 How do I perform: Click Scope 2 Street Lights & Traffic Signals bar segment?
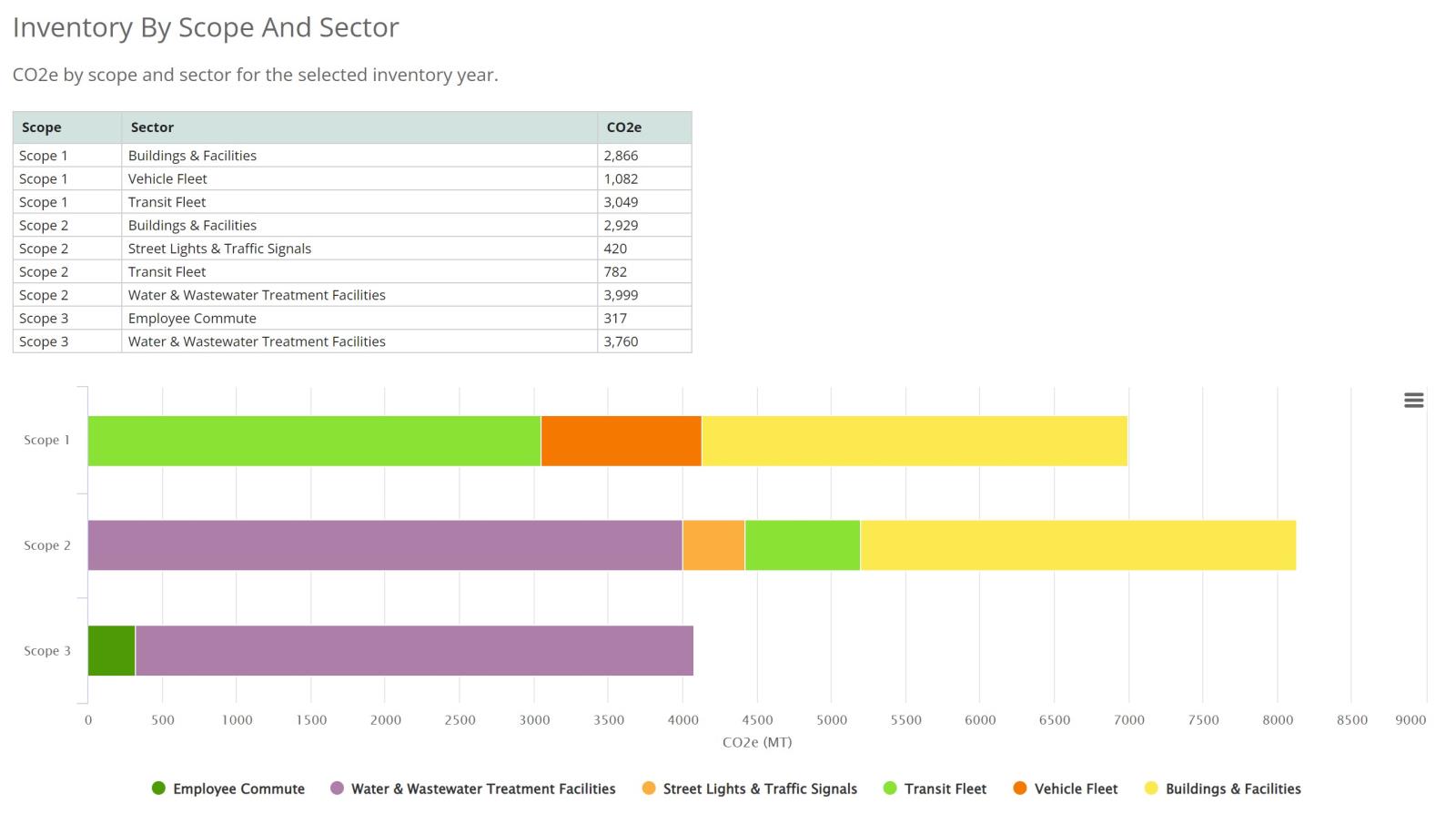[713, 545]
